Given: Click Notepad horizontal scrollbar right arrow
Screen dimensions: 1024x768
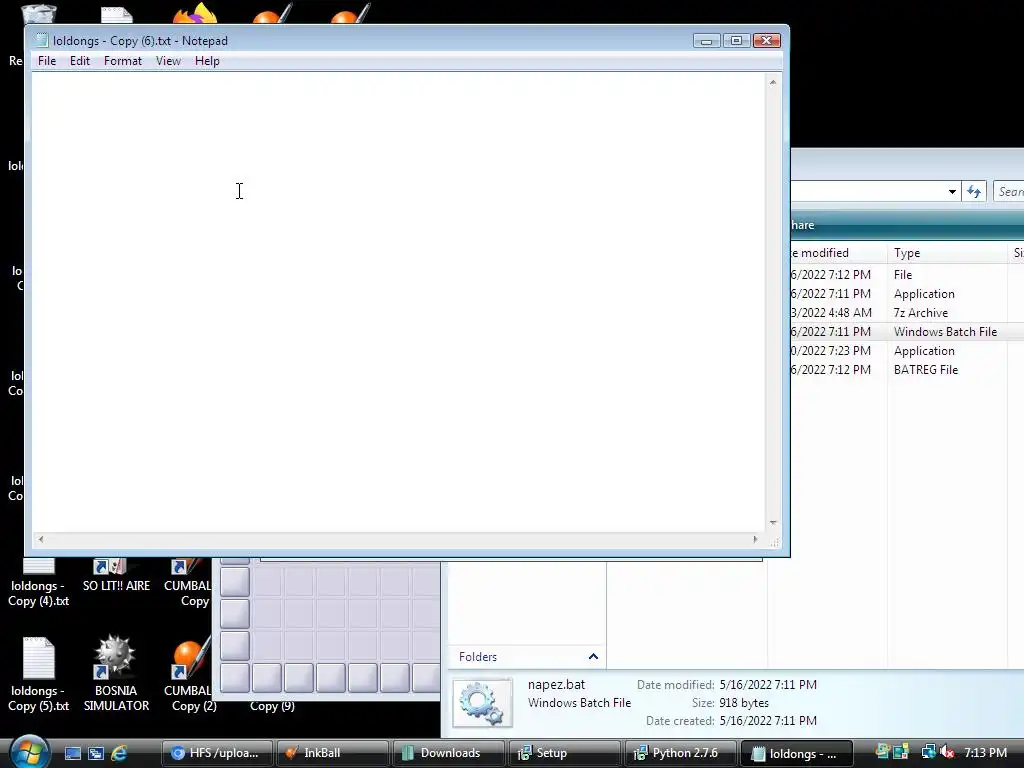Looking at the screenshot, I should click(756, 539).
